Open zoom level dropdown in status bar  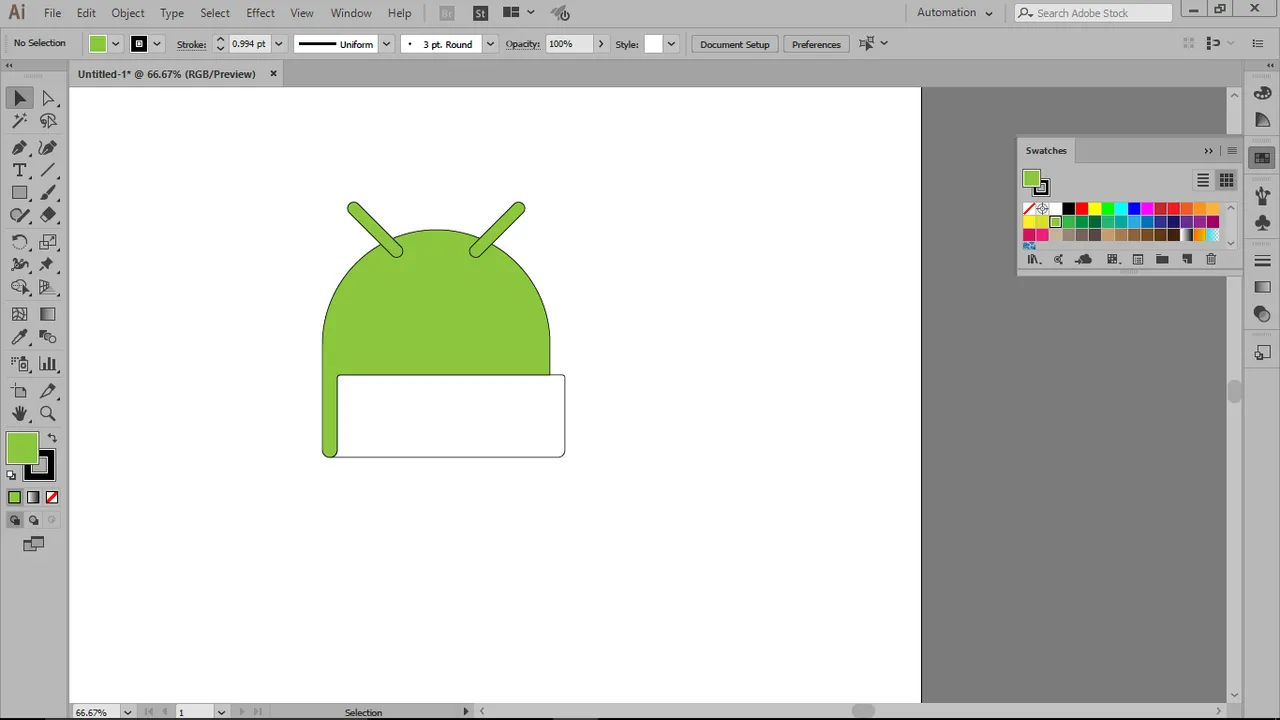click(x=127, y=712)
